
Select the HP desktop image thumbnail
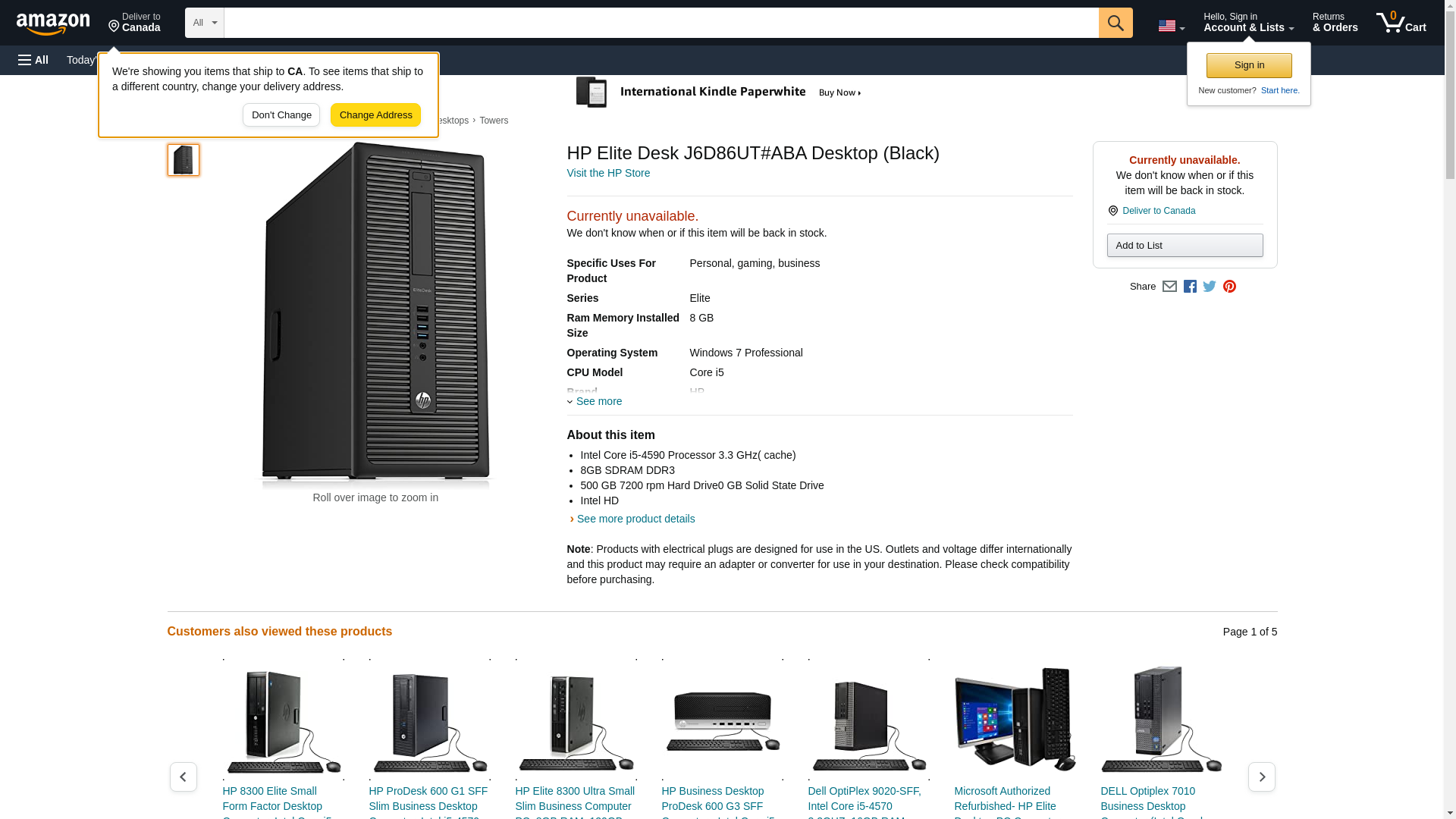pos(184,160)
